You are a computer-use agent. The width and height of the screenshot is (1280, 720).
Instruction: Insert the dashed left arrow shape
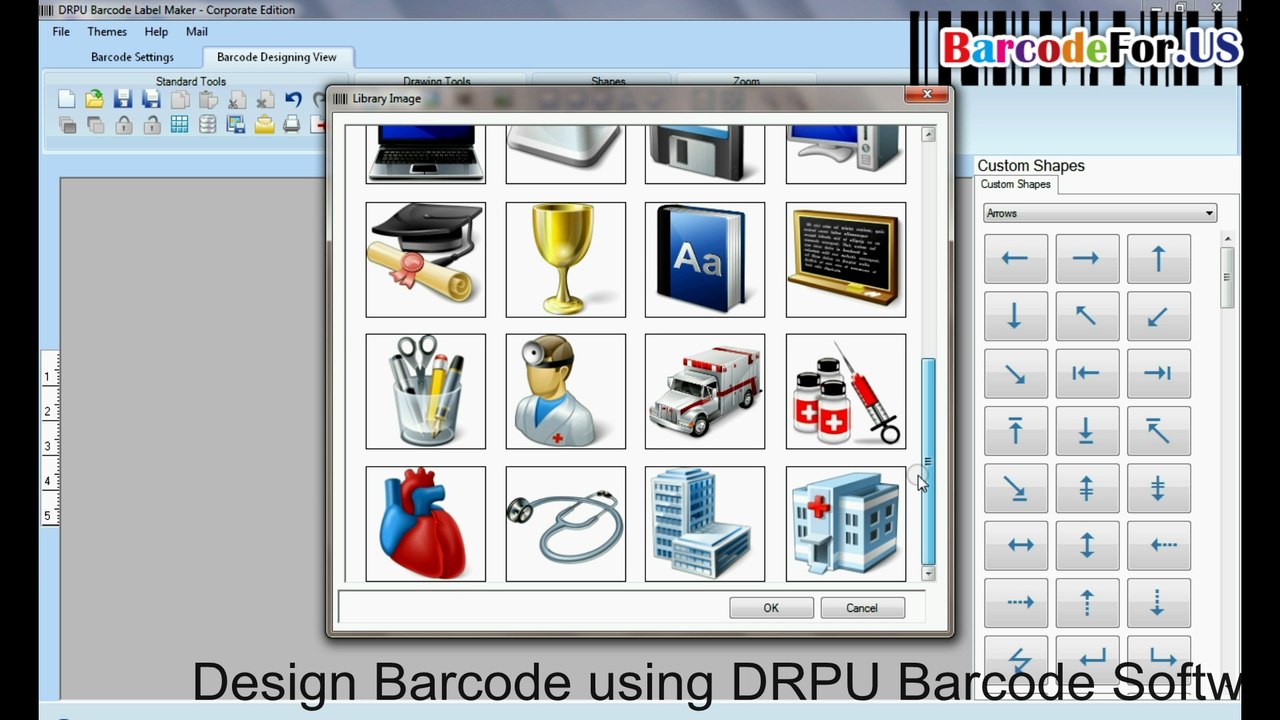[x=1158, y=545]
